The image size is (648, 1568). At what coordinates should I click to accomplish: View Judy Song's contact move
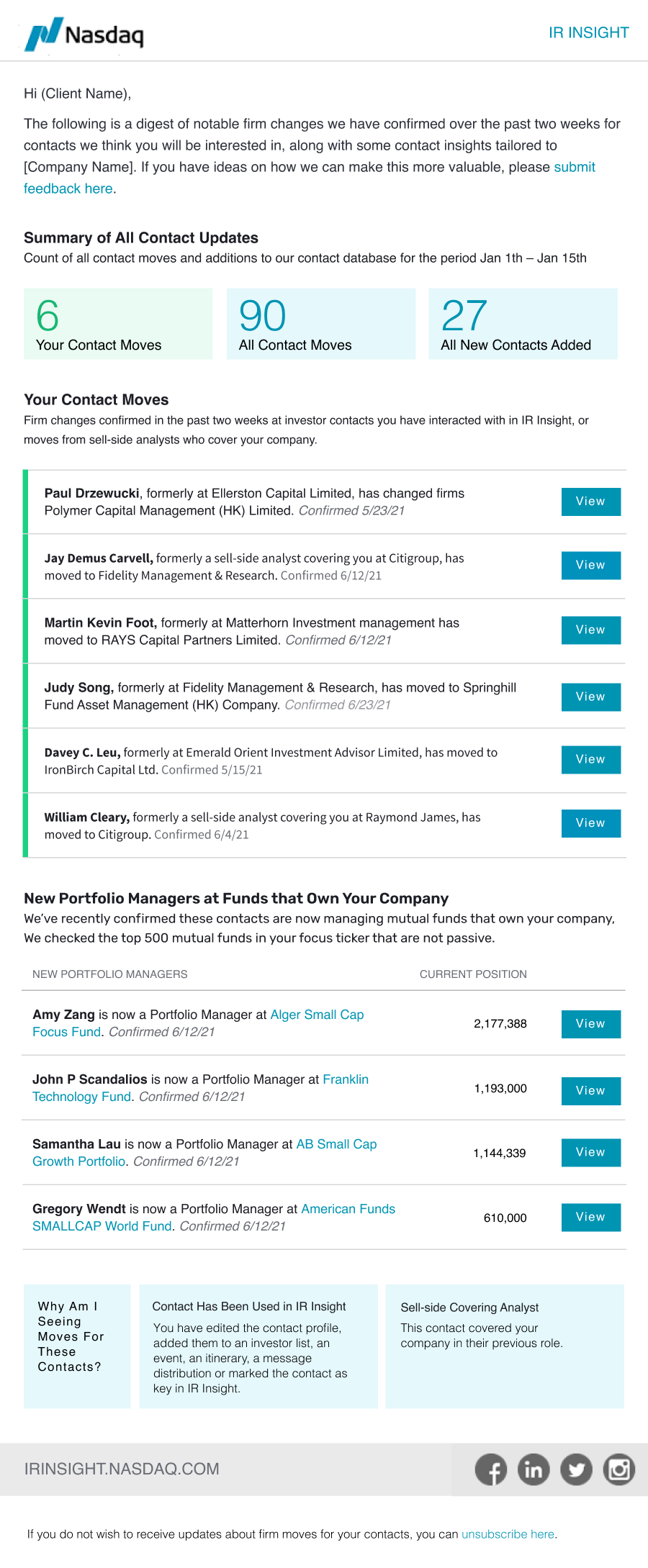tap(590, 697)
